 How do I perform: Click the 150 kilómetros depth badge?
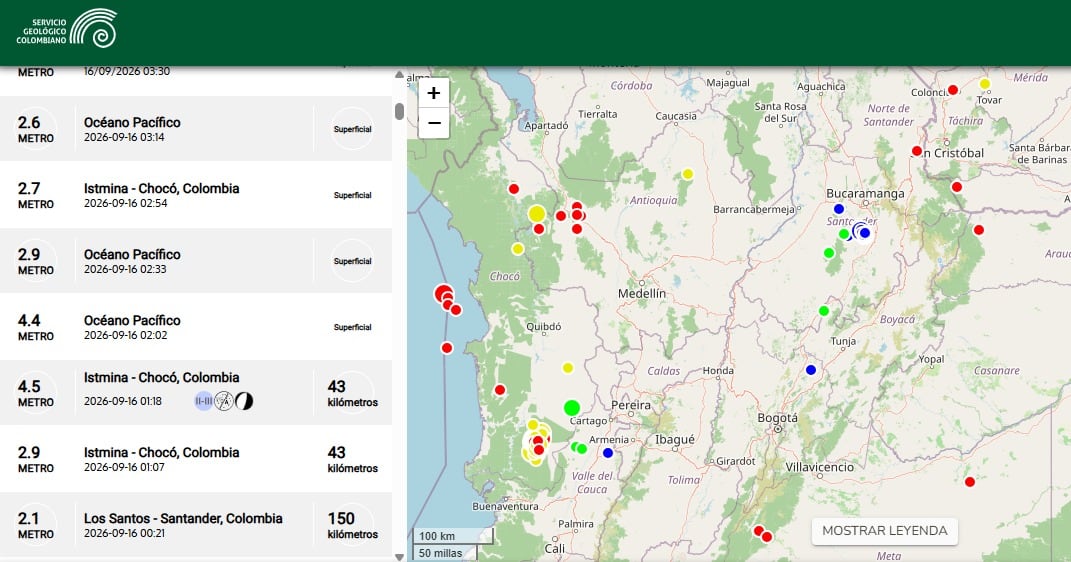(352, 524)
